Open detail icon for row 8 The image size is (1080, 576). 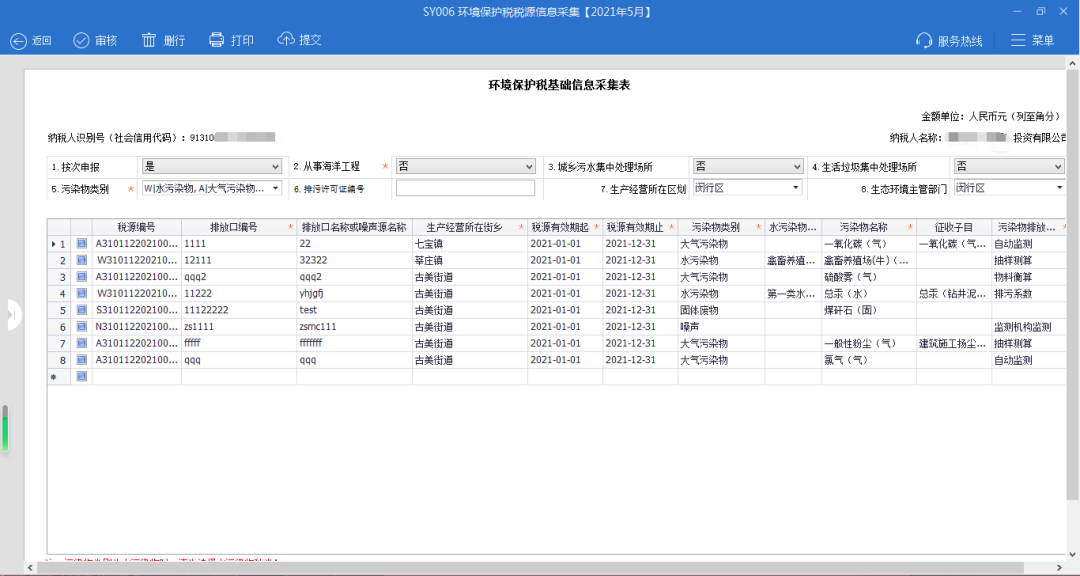(81, 359)
